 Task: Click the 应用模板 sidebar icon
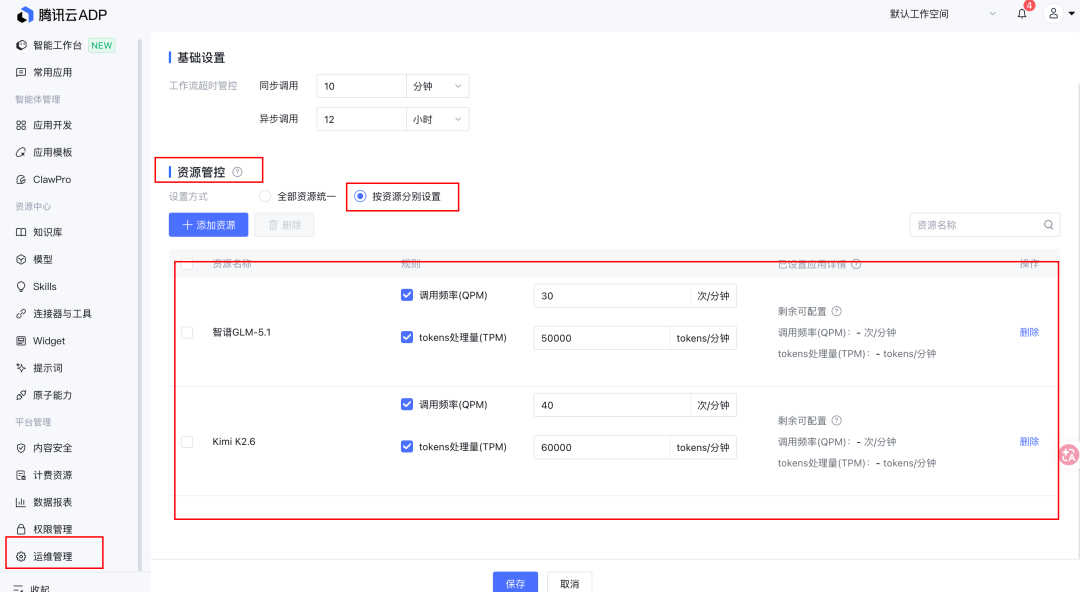21,152
